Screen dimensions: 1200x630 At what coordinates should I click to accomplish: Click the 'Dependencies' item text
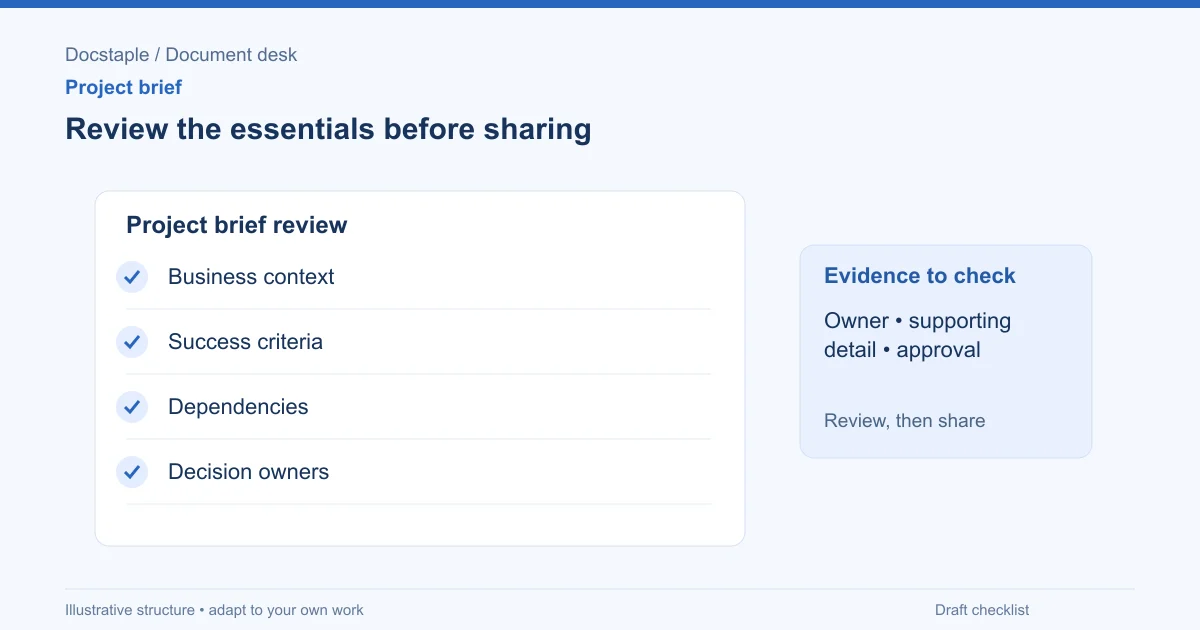(238, 407)
